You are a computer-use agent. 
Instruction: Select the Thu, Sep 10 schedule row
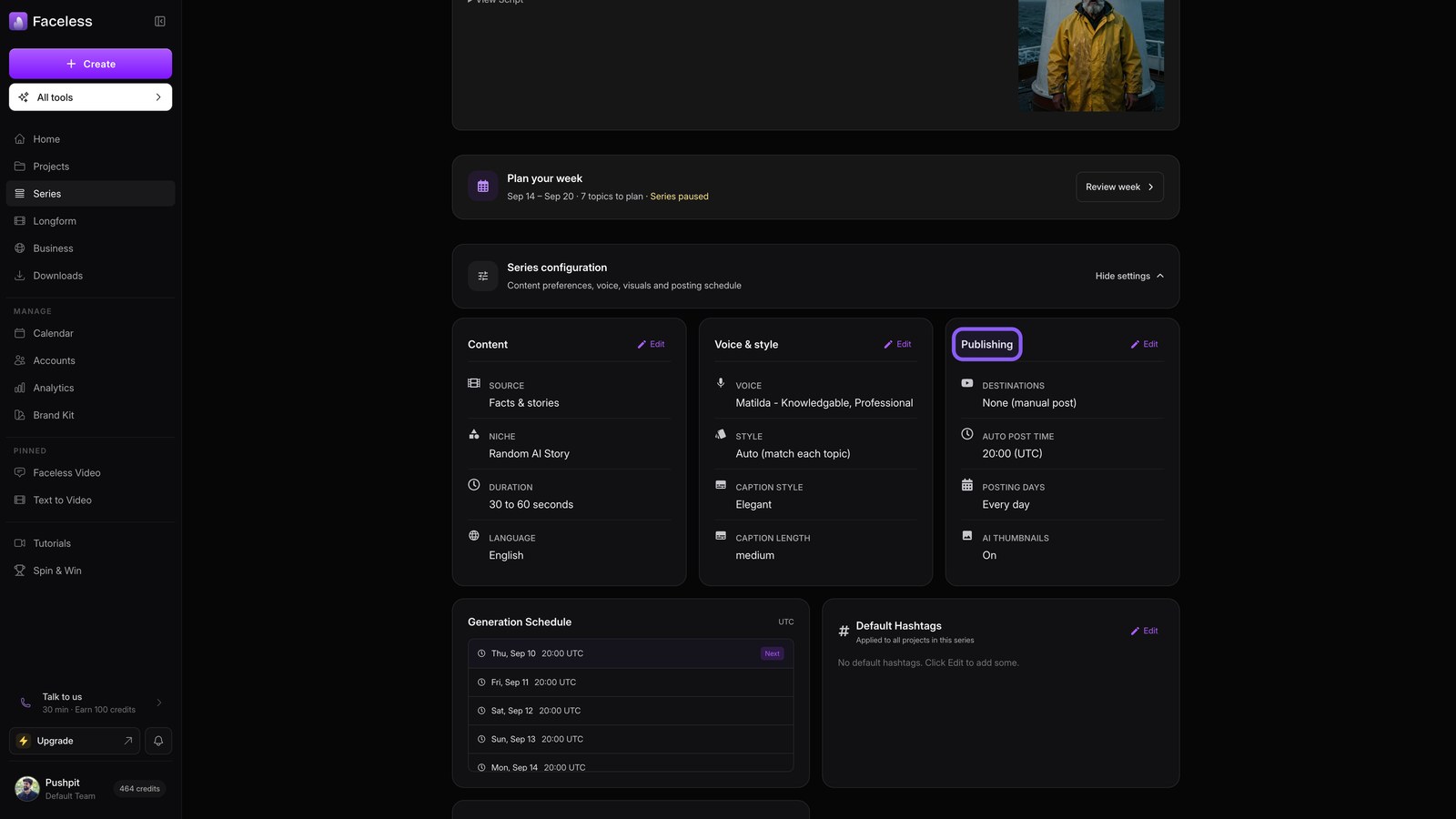(631, 653)
